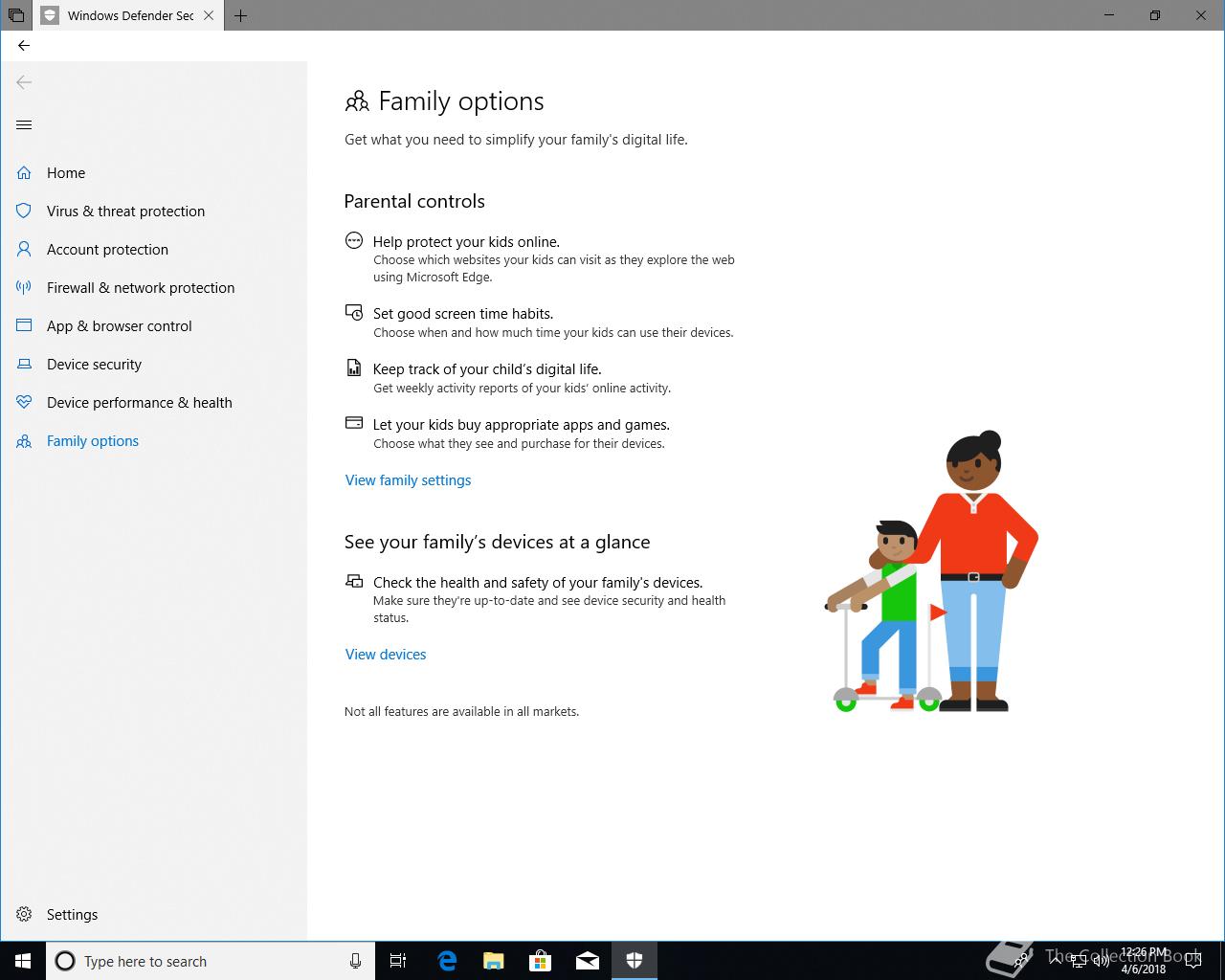
Task: Toggle the hamburger navigation menu
Action: point(24,124)
